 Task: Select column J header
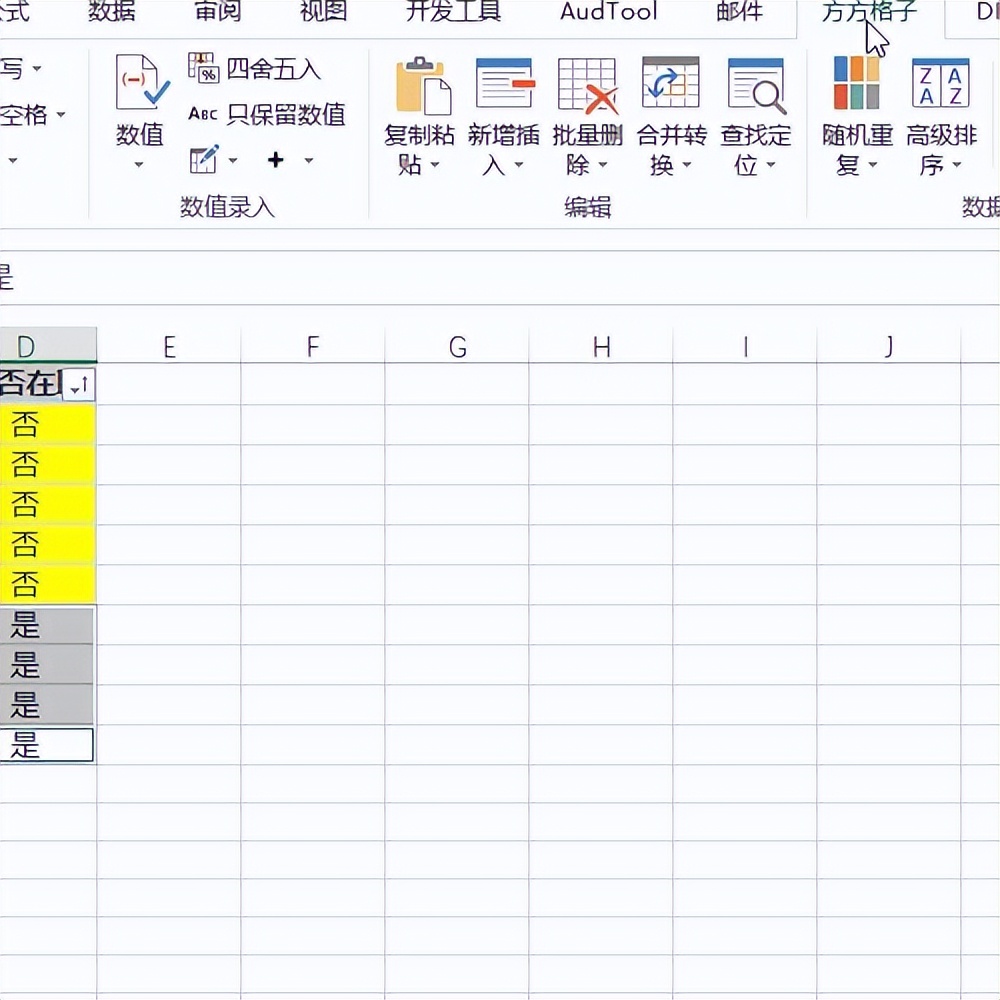coord(889,345)
